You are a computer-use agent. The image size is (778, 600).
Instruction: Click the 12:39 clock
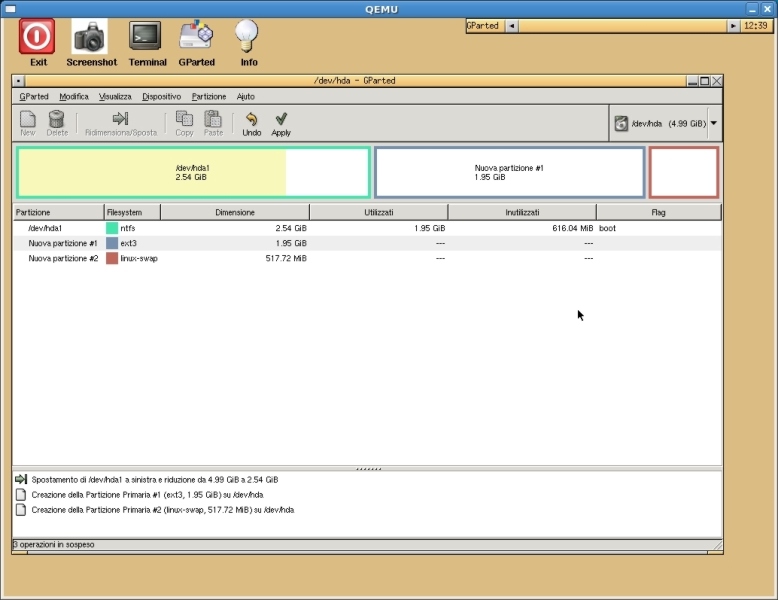tap(756, 26)
